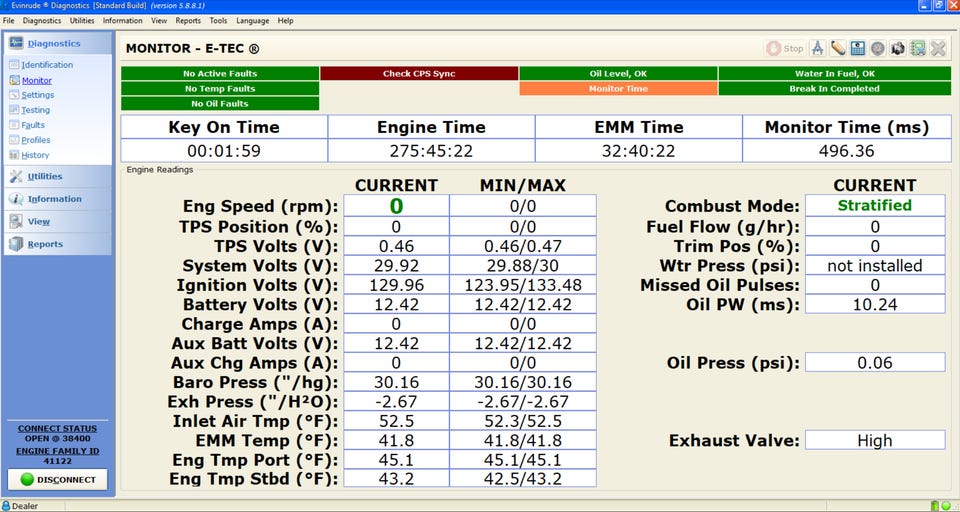The width and height of the screenshot is (960, 512).
Task: Click the Oil Press value 0.06
Action: pos(875,363)
